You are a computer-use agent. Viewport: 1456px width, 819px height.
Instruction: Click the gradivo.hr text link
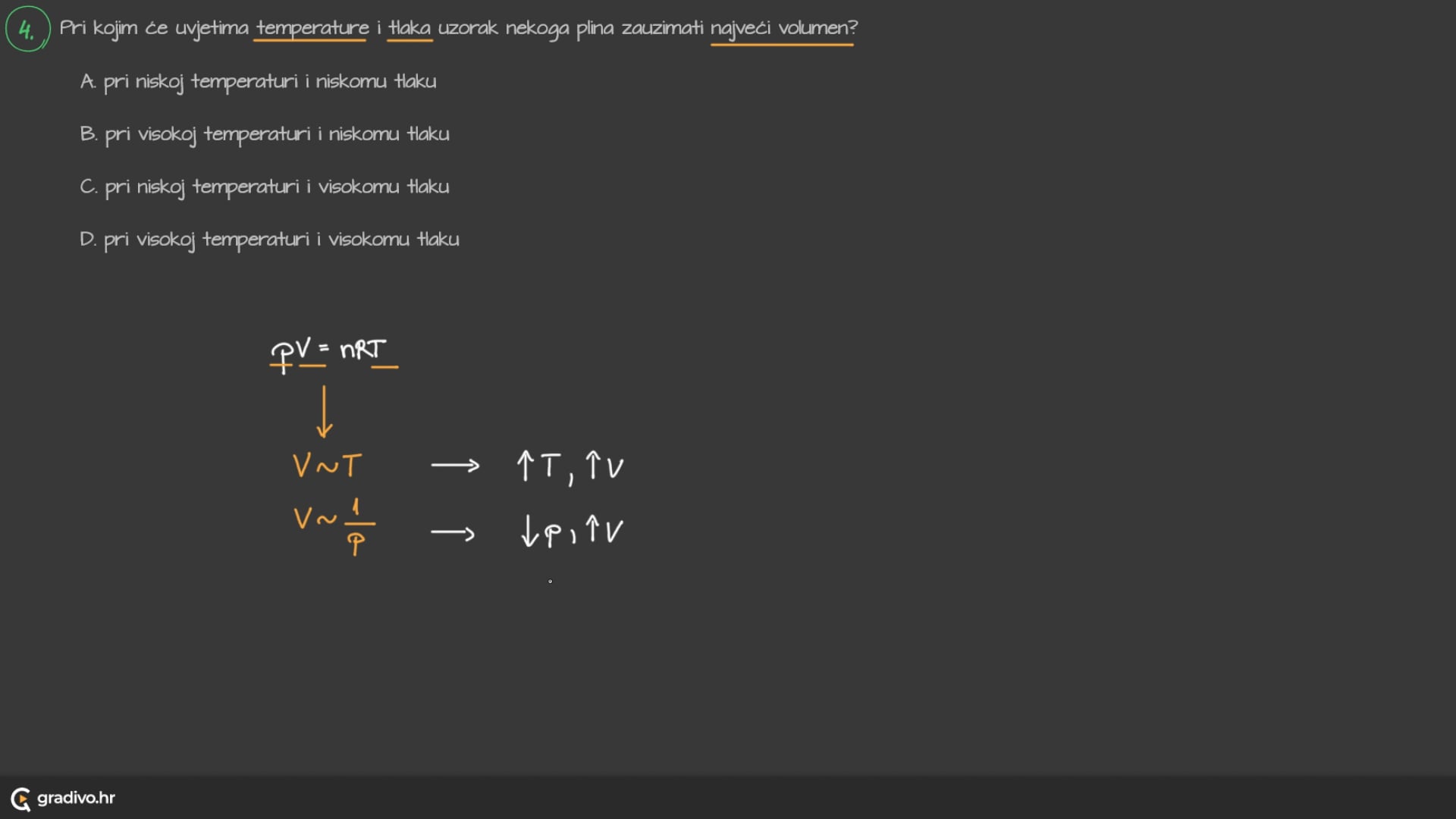(x=76, y=798)
